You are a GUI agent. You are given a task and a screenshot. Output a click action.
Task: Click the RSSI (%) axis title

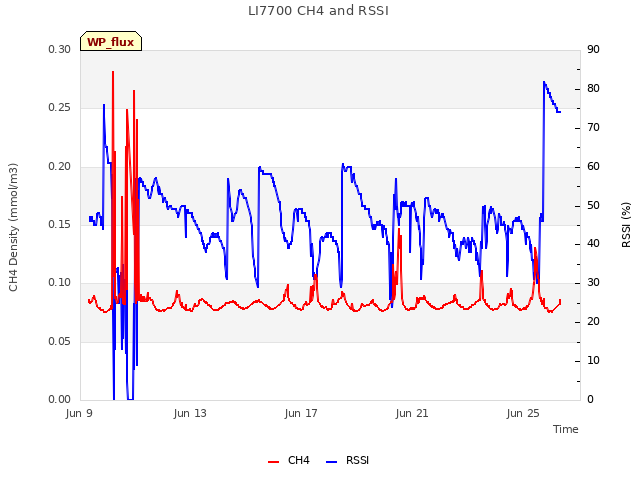(626, 225)
